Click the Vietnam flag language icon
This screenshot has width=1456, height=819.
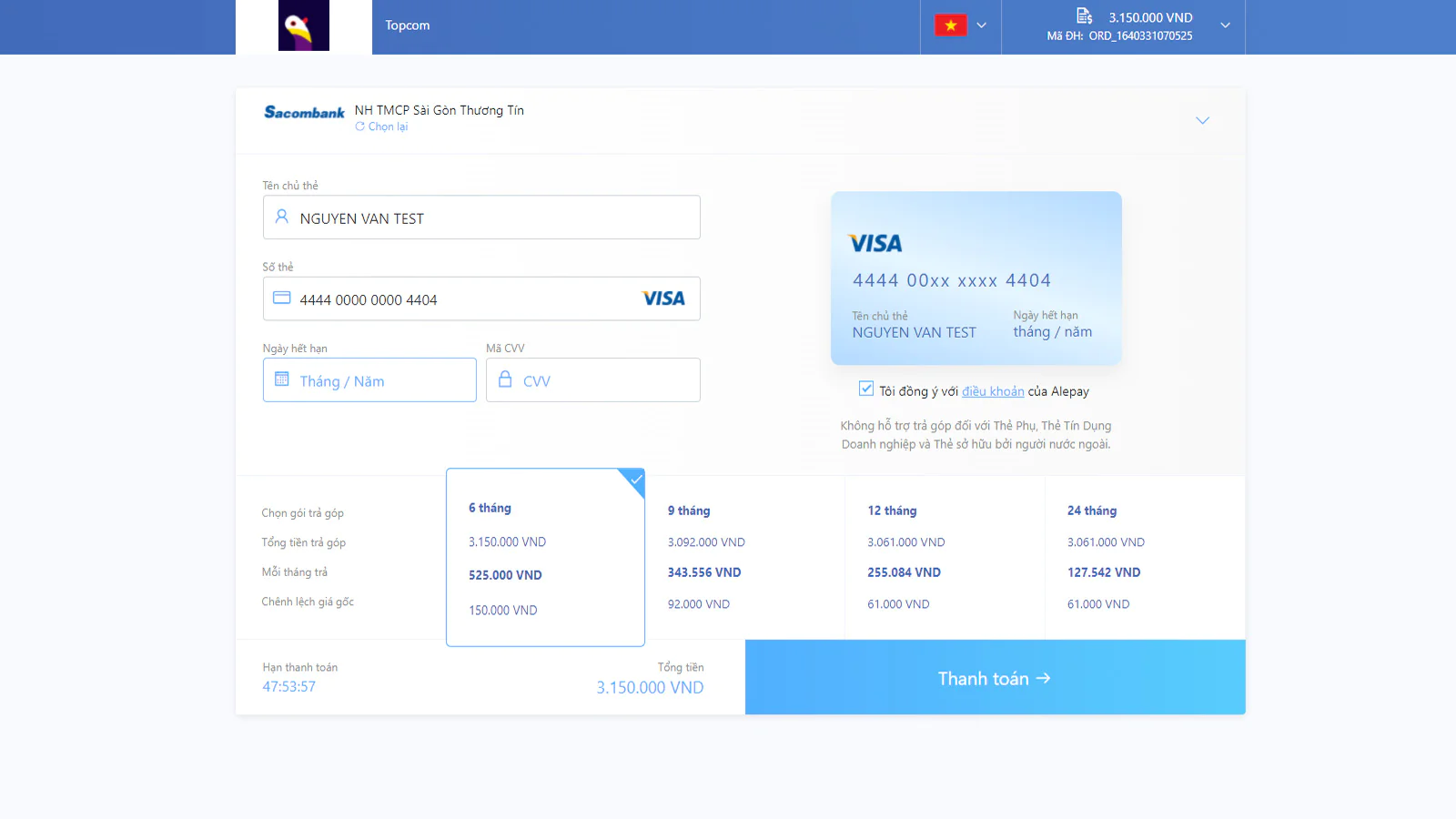[950, 25]
